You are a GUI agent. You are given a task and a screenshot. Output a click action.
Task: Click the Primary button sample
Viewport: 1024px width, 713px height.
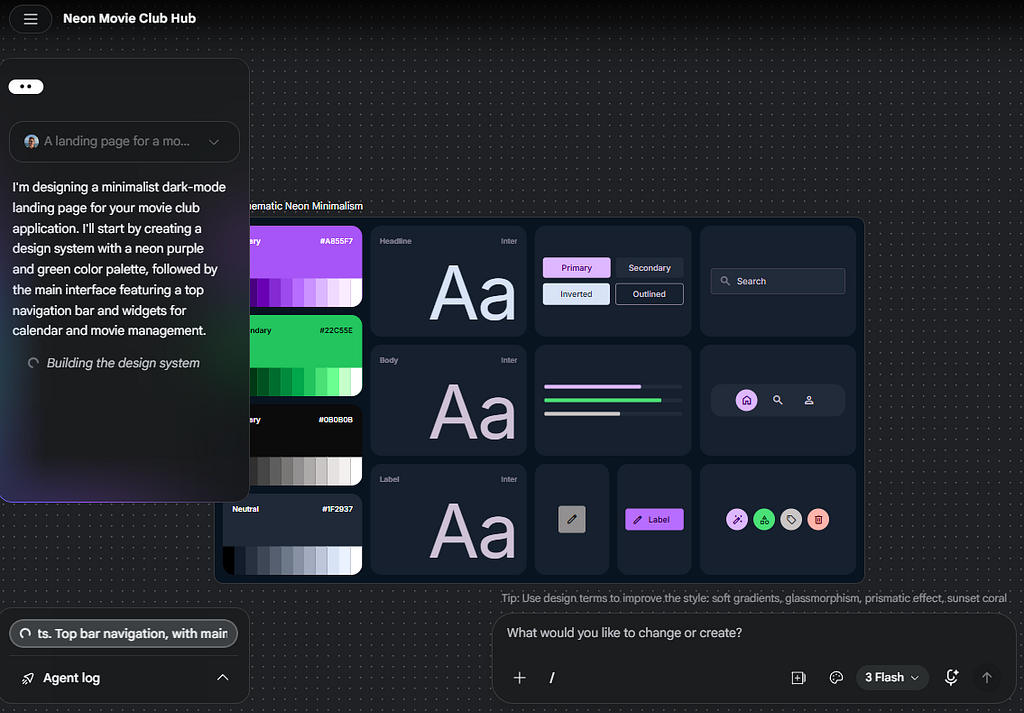click(x=577, y=268)
